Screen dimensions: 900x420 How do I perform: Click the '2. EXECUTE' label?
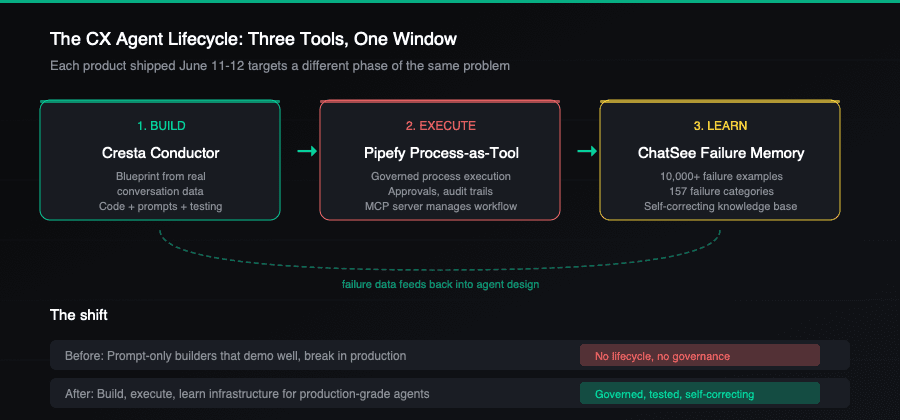pos(441,126)
